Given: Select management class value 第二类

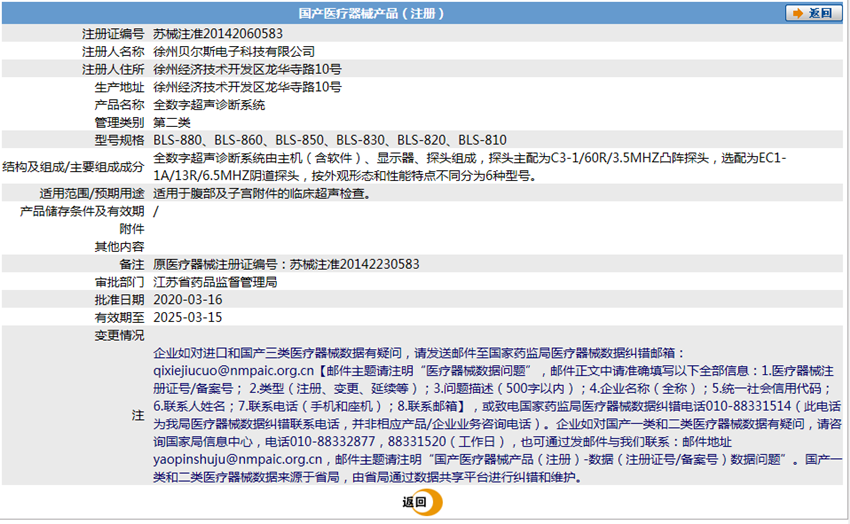Looking at the screenshot, I should pos(172,122).
